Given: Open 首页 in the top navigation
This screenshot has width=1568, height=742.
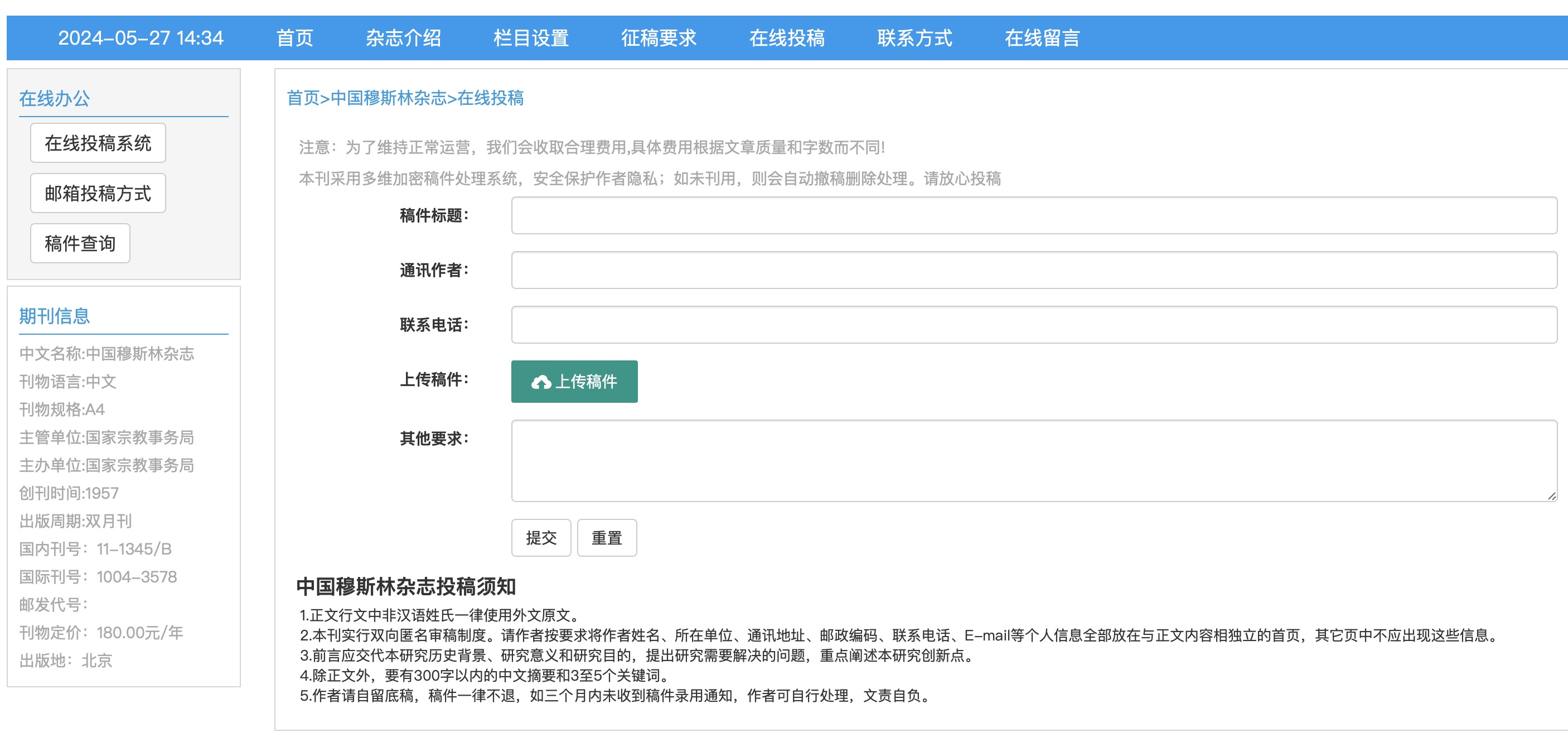Looking at the screenshot, I should click(x=294, y=38).
